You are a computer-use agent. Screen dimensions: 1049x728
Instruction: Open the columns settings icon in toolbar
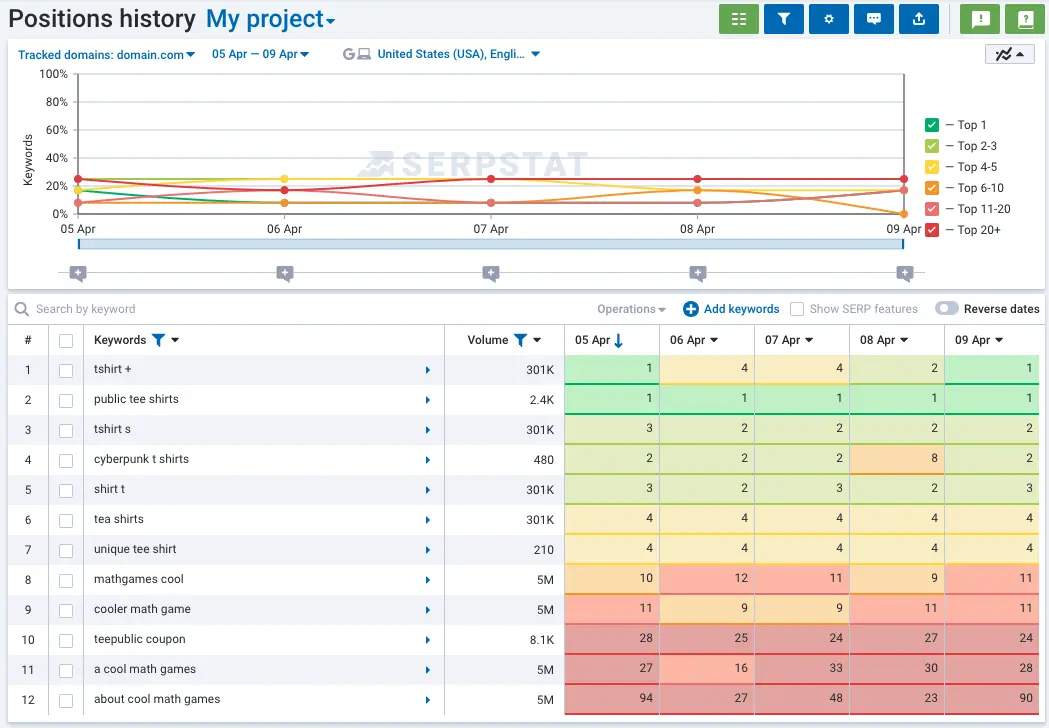pyautogui.click(x=738, y=18)
